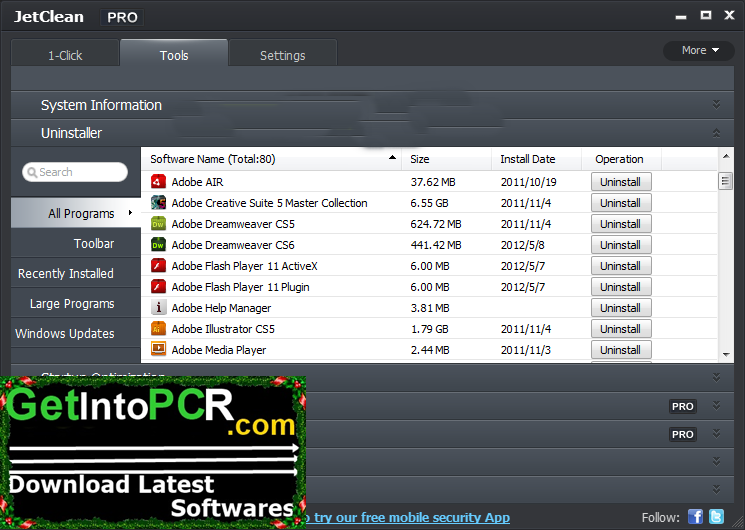This screenshot has width=745, height=530.
Task: Click the program list scrollbar thumb
Action: click(725, 181)
